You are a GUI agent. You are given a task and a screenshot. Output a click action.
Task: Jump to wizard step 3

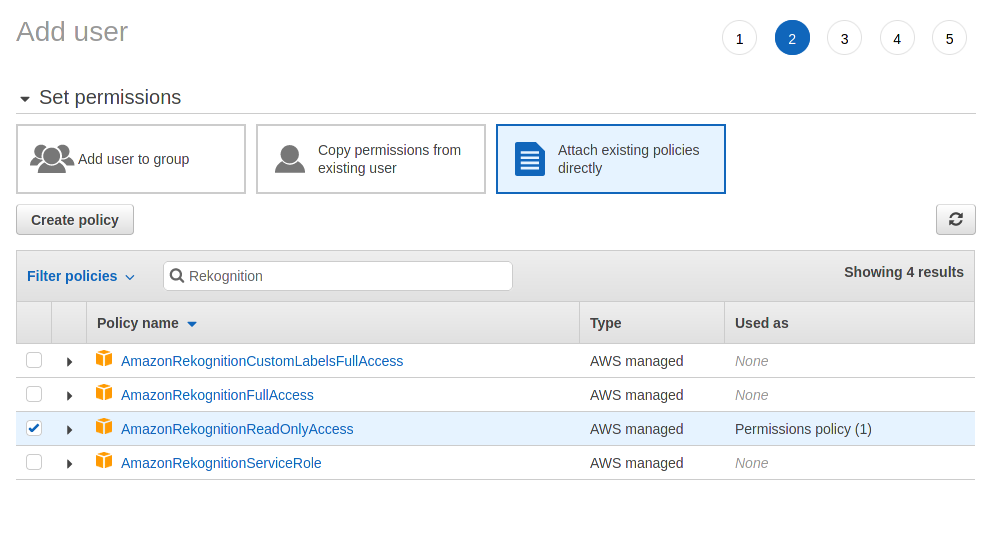[844, 38]
